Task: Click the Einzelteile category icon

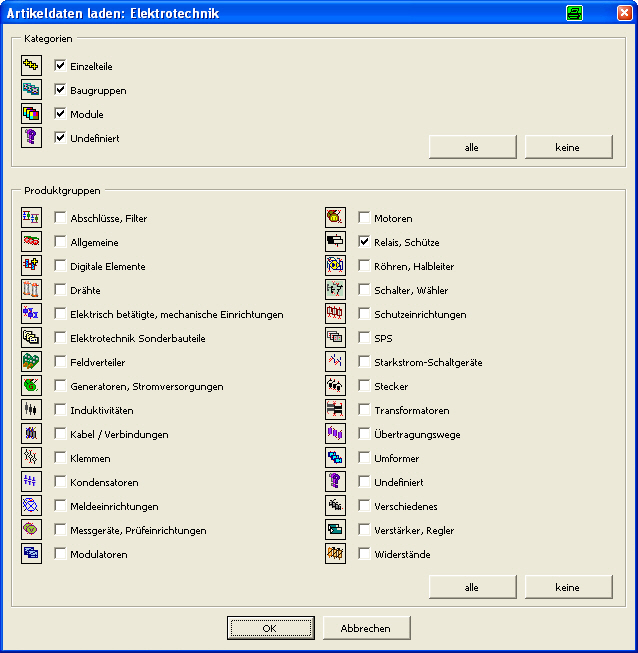Action: [x=31, y=65]
